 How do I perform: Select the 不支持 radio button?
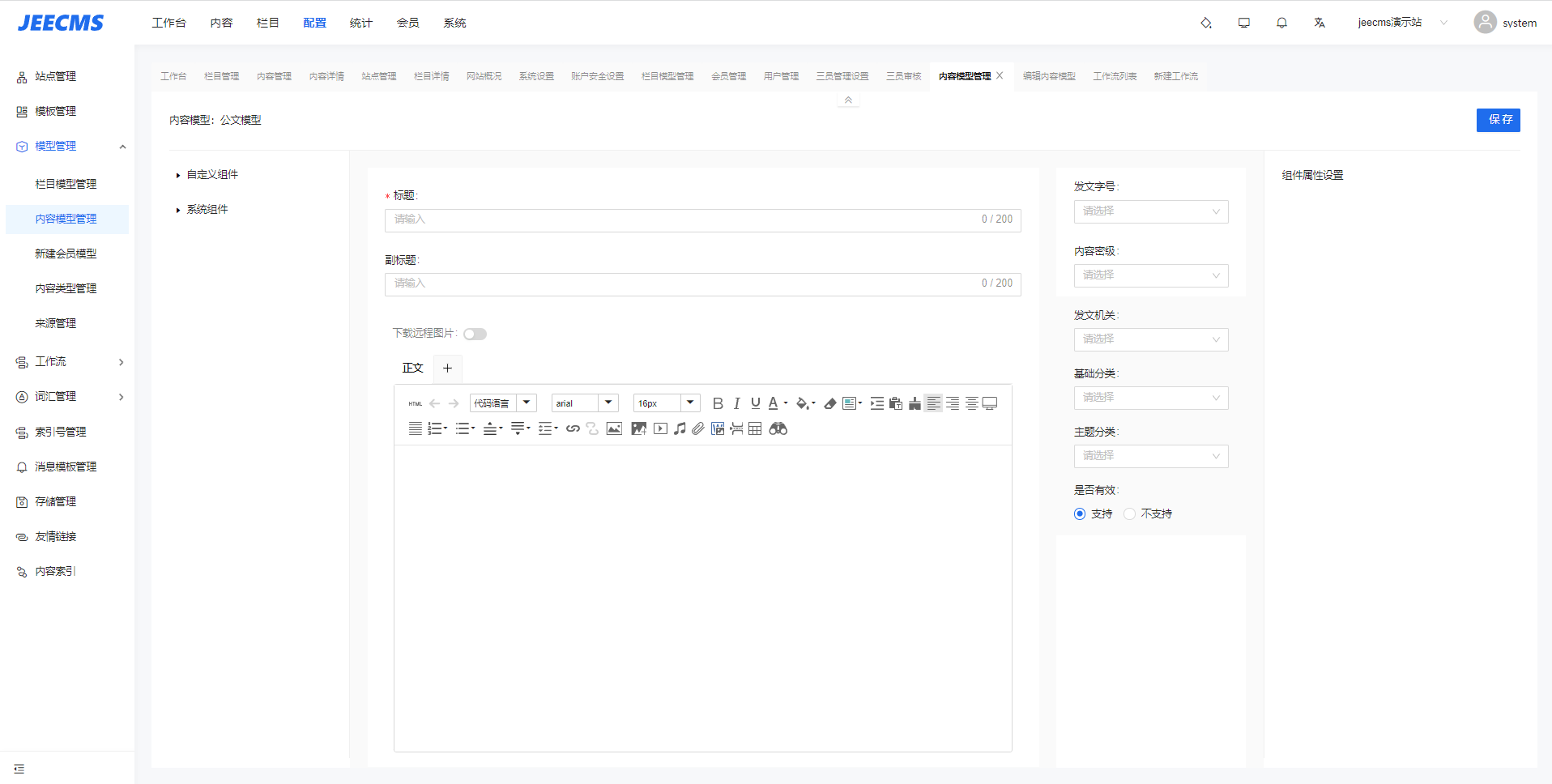(1130, 514)
